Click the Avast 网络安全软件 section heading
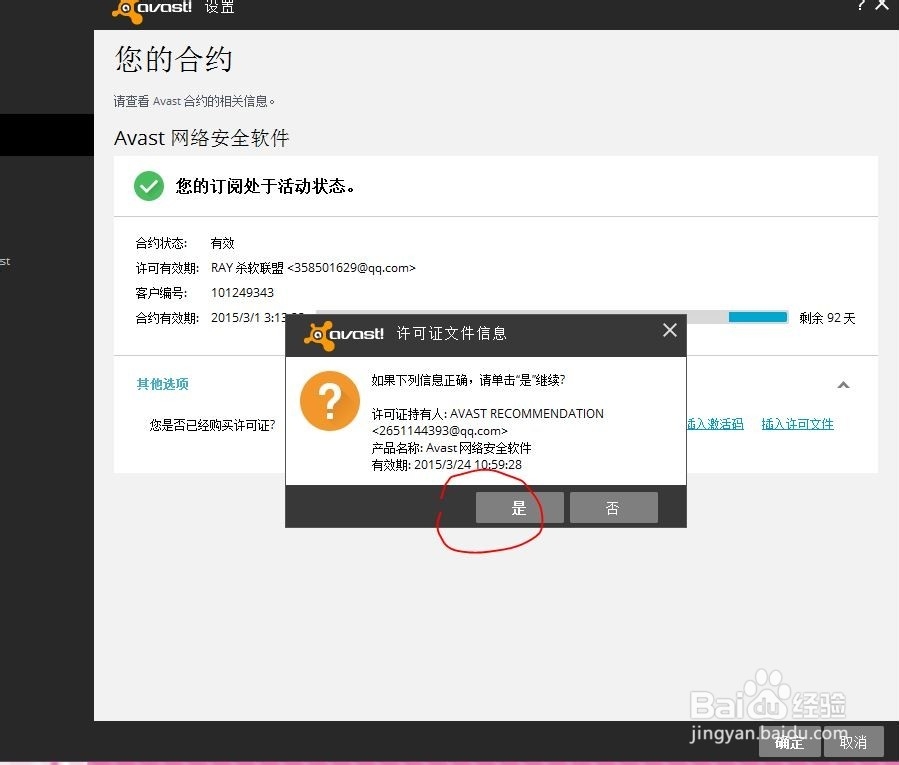899x765 pixels. pyautogui.click(x=202, y=138)
